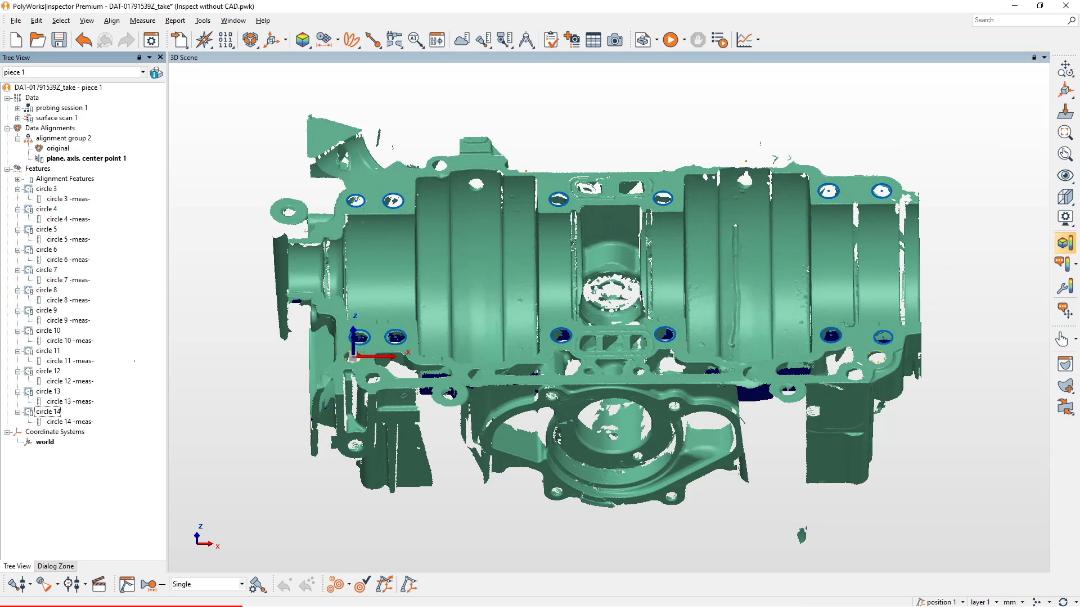Click the target with checkmark icon
Screen dimensions: 1080x607
coord(362,584)
